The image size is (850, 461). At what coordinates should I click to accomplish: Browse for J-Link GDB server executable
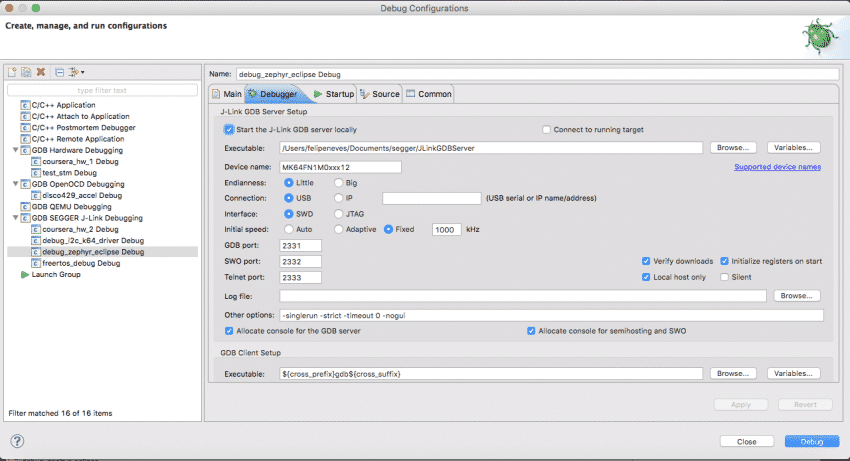point(733,148)
